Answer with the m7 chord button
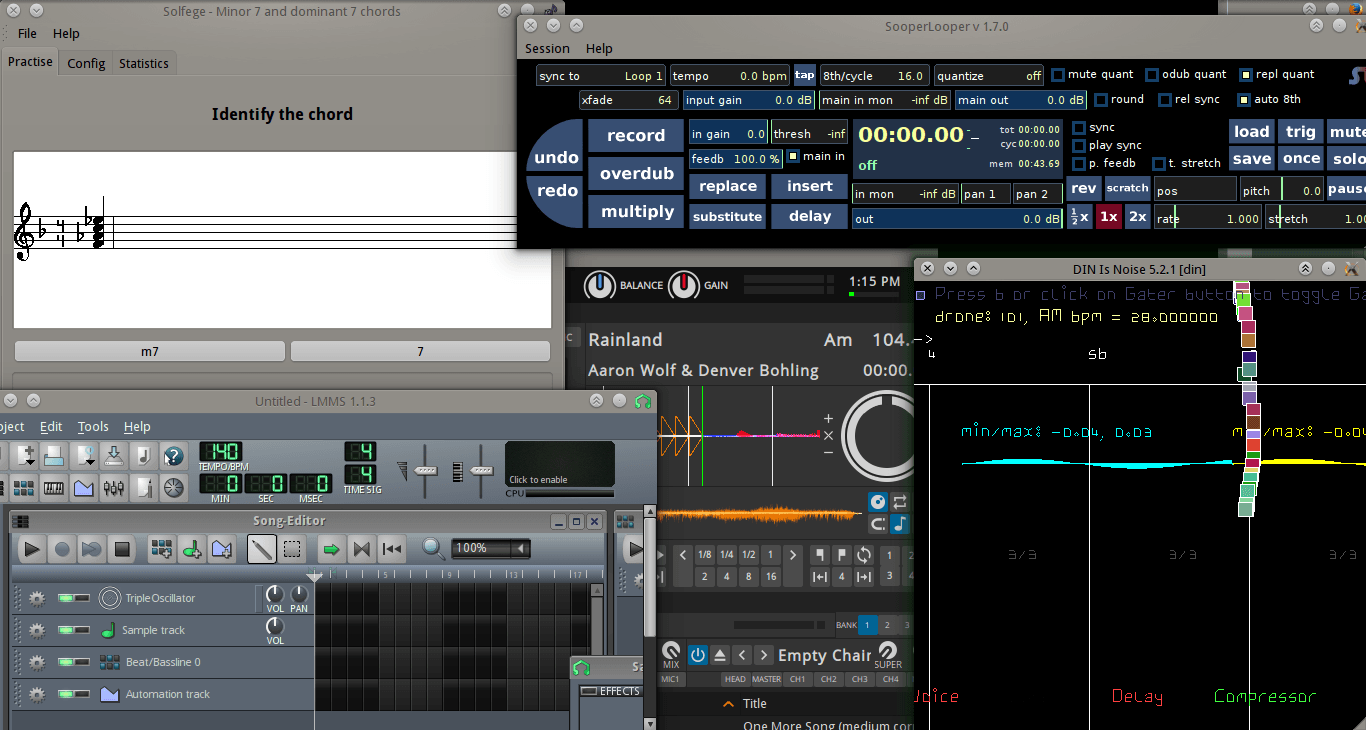Image resolution: width=1366 pixels, height=730 pixels. [x=149, y=351]
